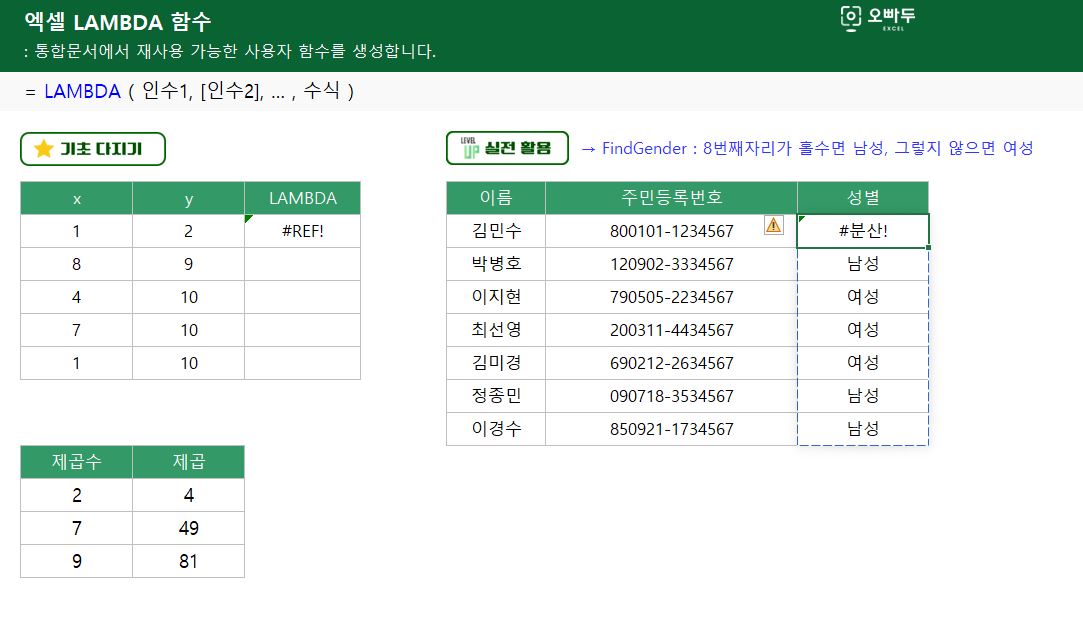Click the ID number 850921-1734567
The width and height of the screenshot is (1083, 637).
click(671, 429)
